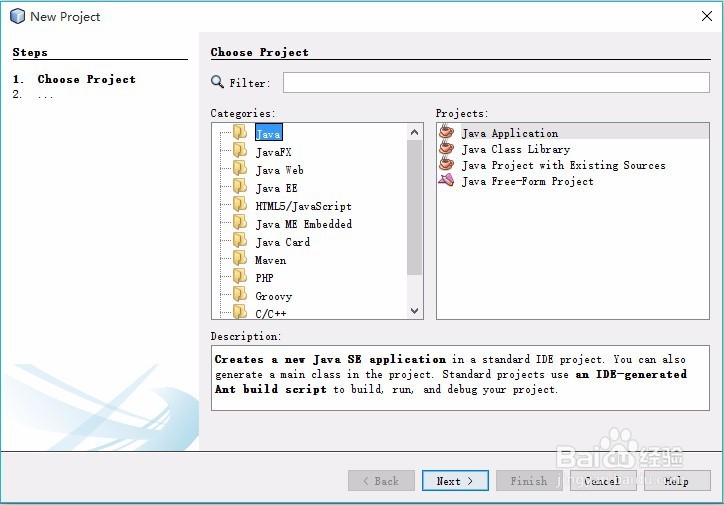Click the New Project cube icon in title bar
The image size is (724, 505).
[x=18, y=16]
